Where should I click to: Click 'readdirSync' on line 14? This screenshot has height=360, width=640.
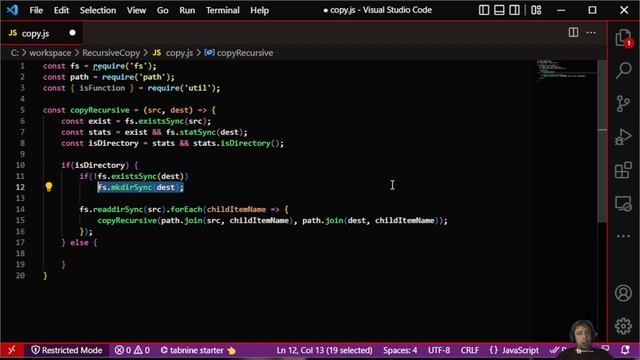[x=118, y=209]
